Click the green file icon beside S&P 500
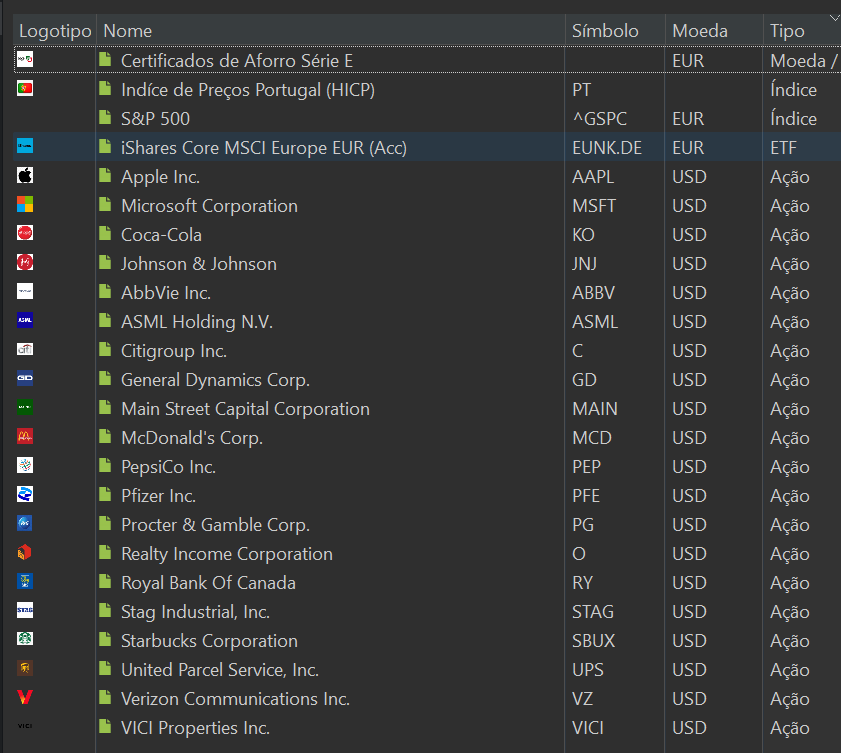 (105, 117)
